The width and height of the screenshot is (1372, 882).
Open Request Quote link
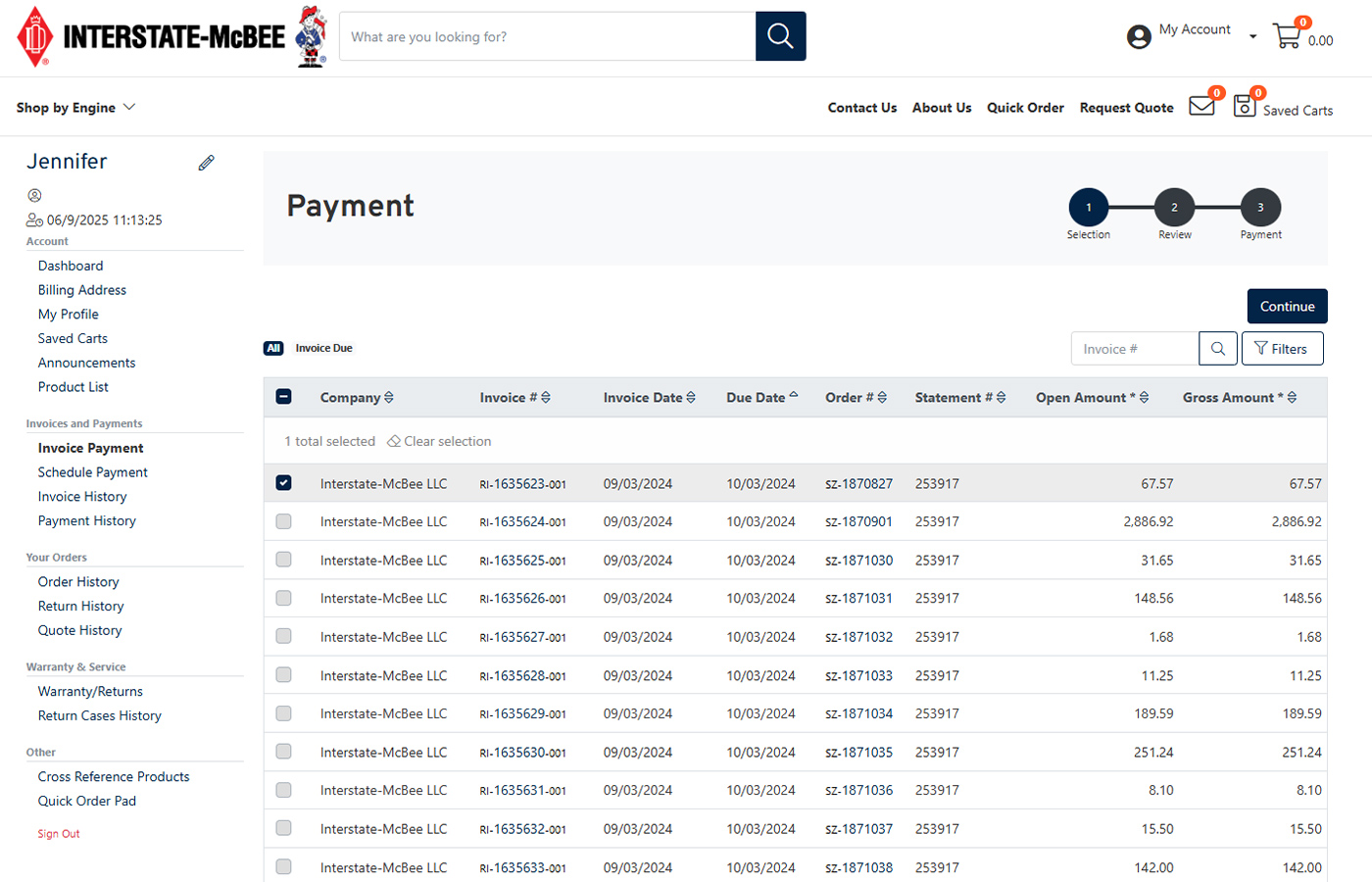1126,108
